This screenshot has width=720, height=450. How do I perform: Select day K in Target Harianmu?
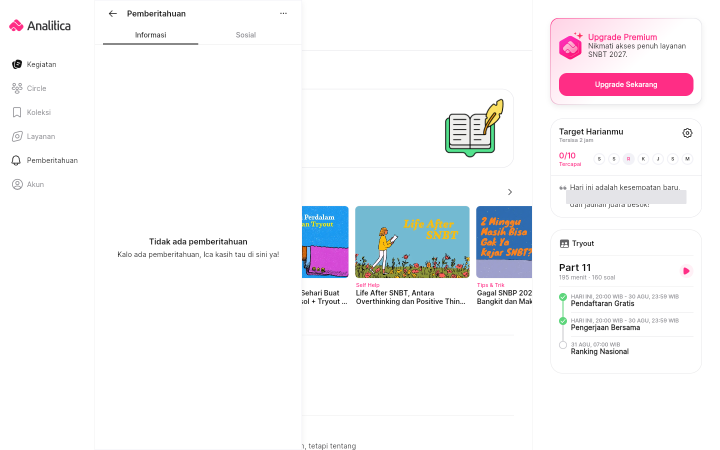click(643, 159)
